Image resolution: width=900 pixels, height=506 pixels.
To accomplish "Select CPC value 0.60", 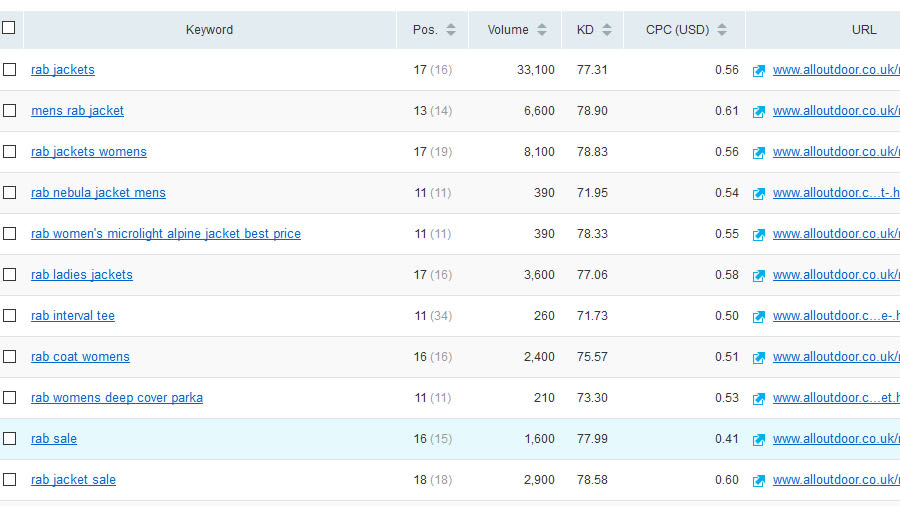I will tap(727, 480).
